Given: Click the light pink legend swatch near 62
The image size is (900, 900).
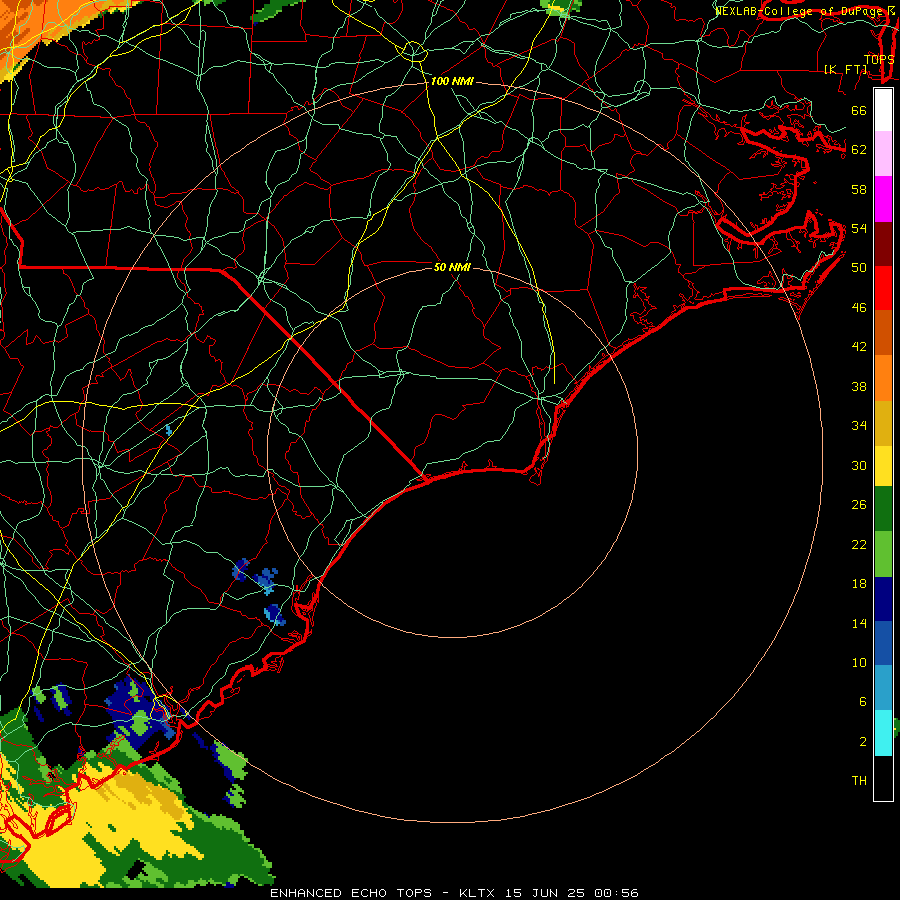Looking at the screenshot, I should pyautogui.click(x=883, y=153).
